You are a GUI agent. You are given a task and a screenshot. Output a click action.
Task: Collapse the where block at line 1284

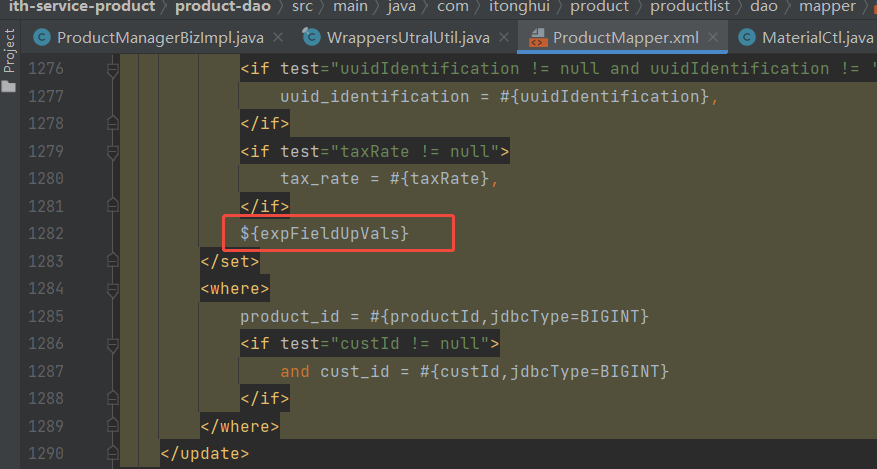point(112,289)
